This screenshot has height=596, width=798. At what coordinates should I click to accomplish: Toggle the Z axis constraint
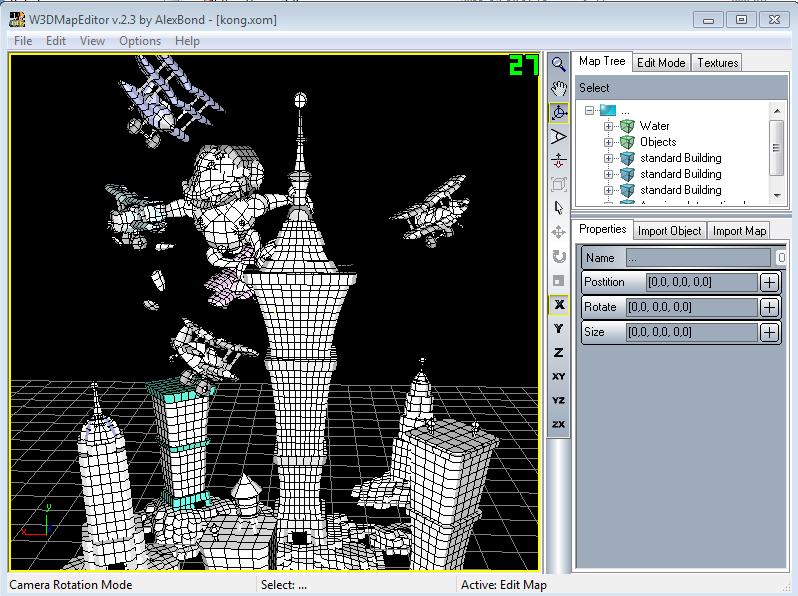(x=559, y=352)
